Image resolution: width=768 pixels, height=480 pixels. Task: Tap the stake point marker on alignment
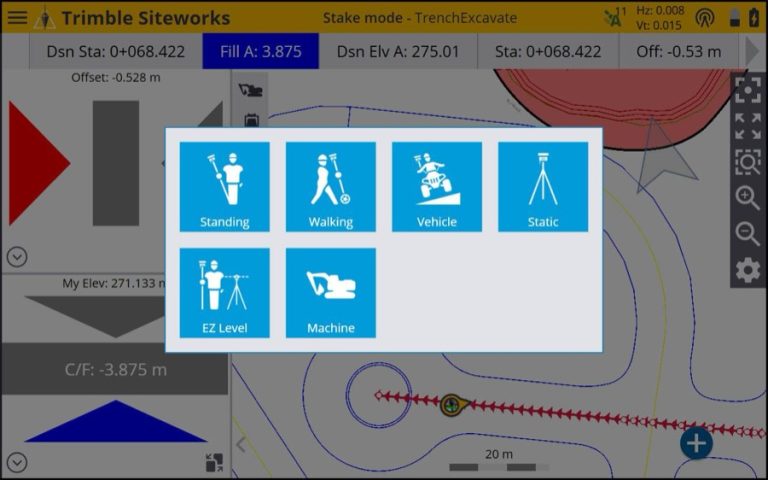pyautogui.click(x=454, y=405)
